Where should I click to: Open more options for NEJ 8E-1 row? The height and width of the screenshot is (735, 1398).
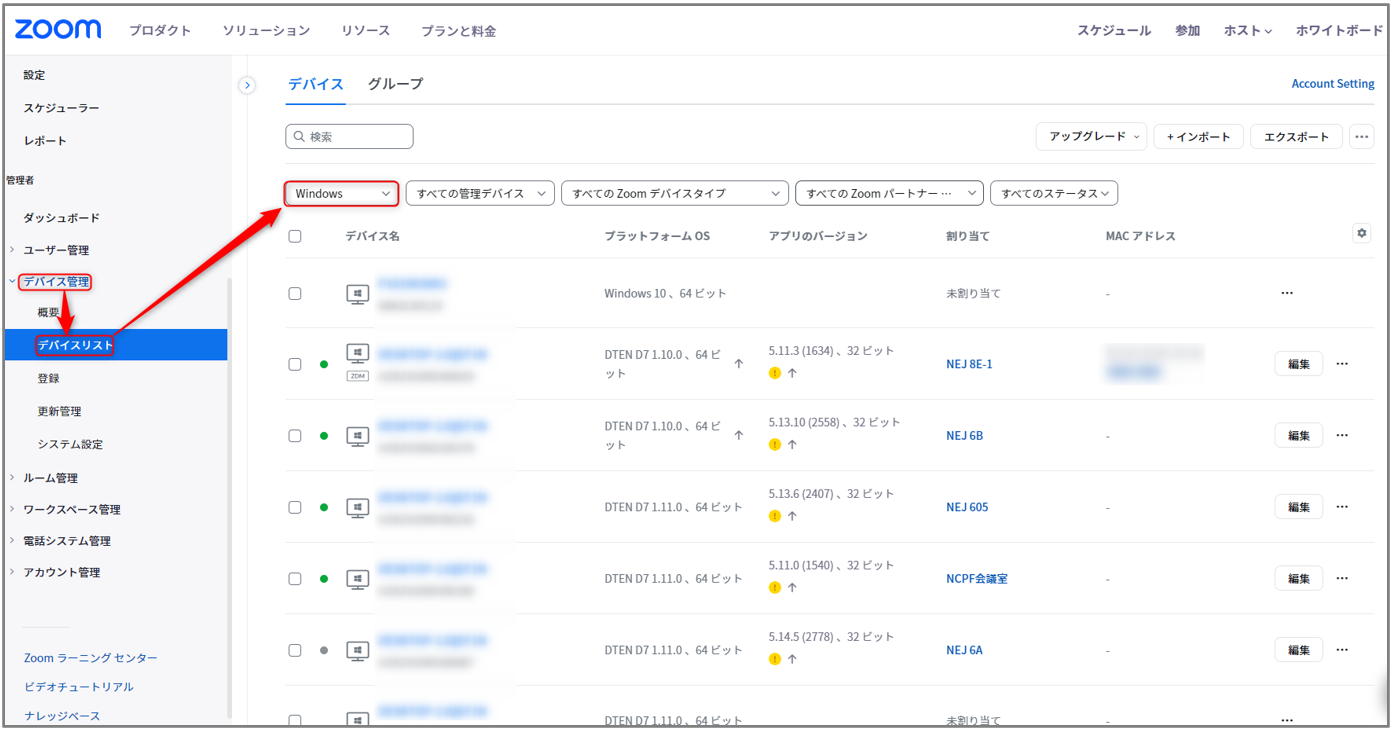coord(1342,364)
